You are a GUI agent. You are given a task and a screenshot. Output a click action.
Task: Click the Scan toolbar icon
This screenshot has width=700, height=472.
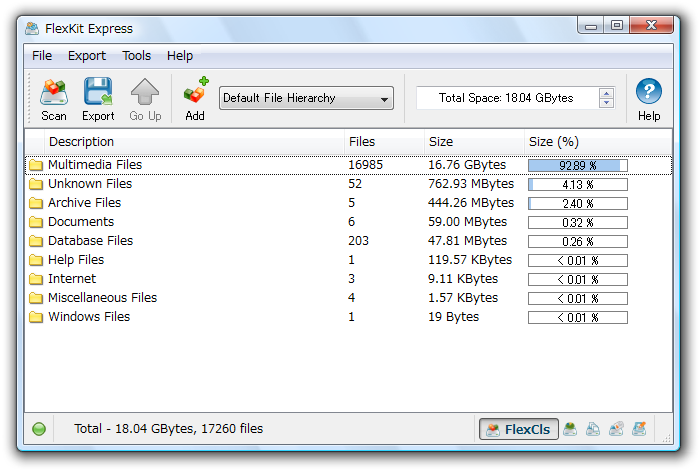click(x=54, y=92)
